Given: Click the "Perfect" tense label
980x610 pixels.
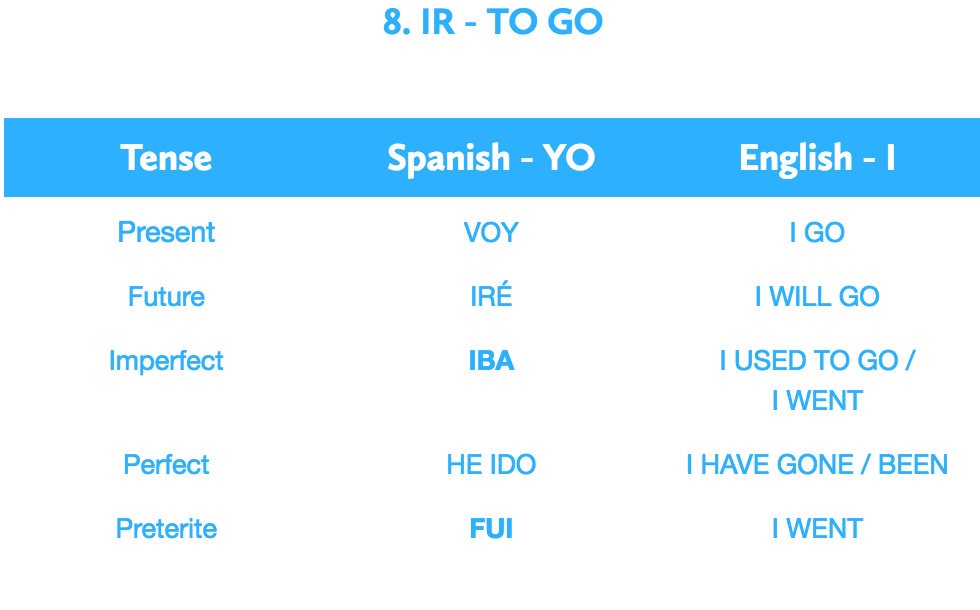Looking at the screenshot, I should click(x=166, y=465).
